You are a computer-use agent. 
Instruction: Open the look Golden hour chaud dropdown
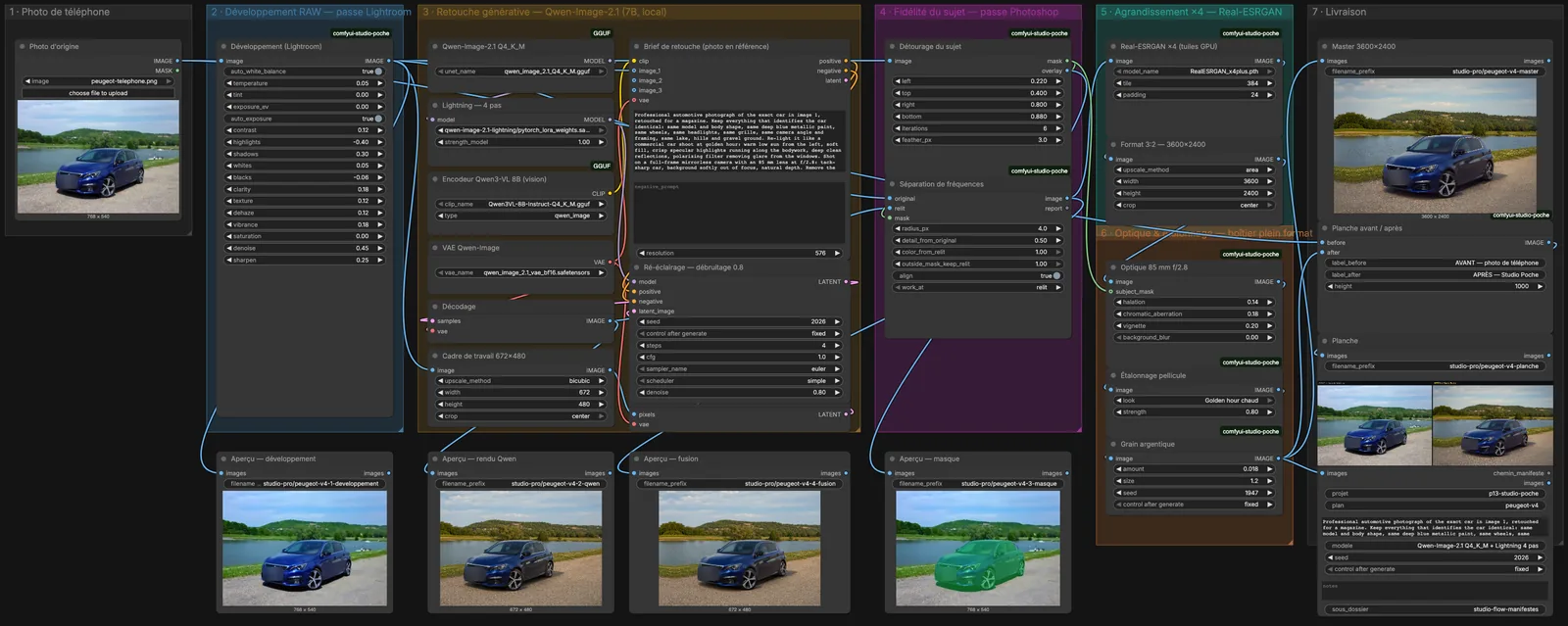(1195, 400)
